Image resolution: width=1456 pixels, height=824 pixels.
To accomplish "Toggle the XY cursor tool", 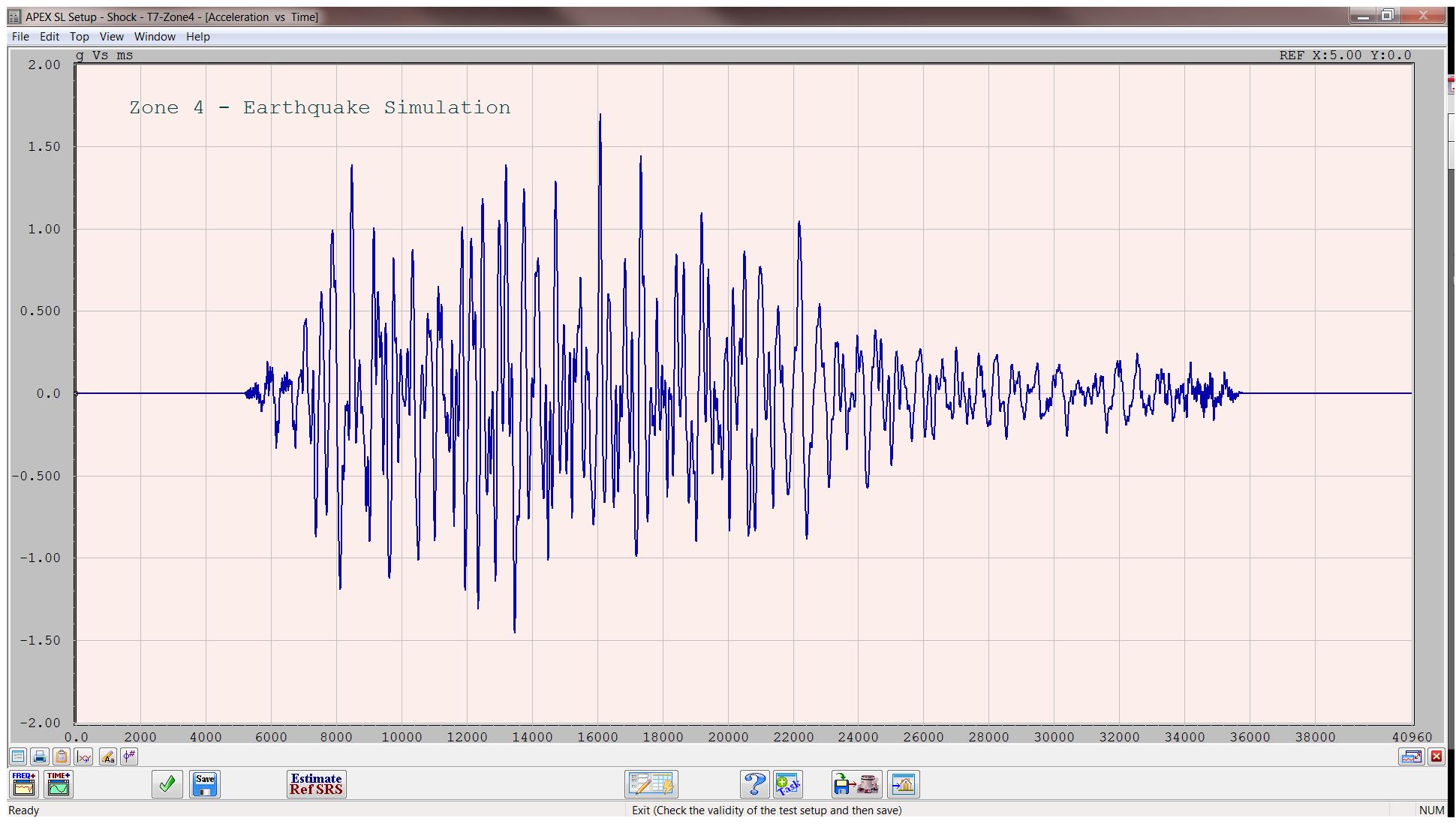I will tap(84, 756).
